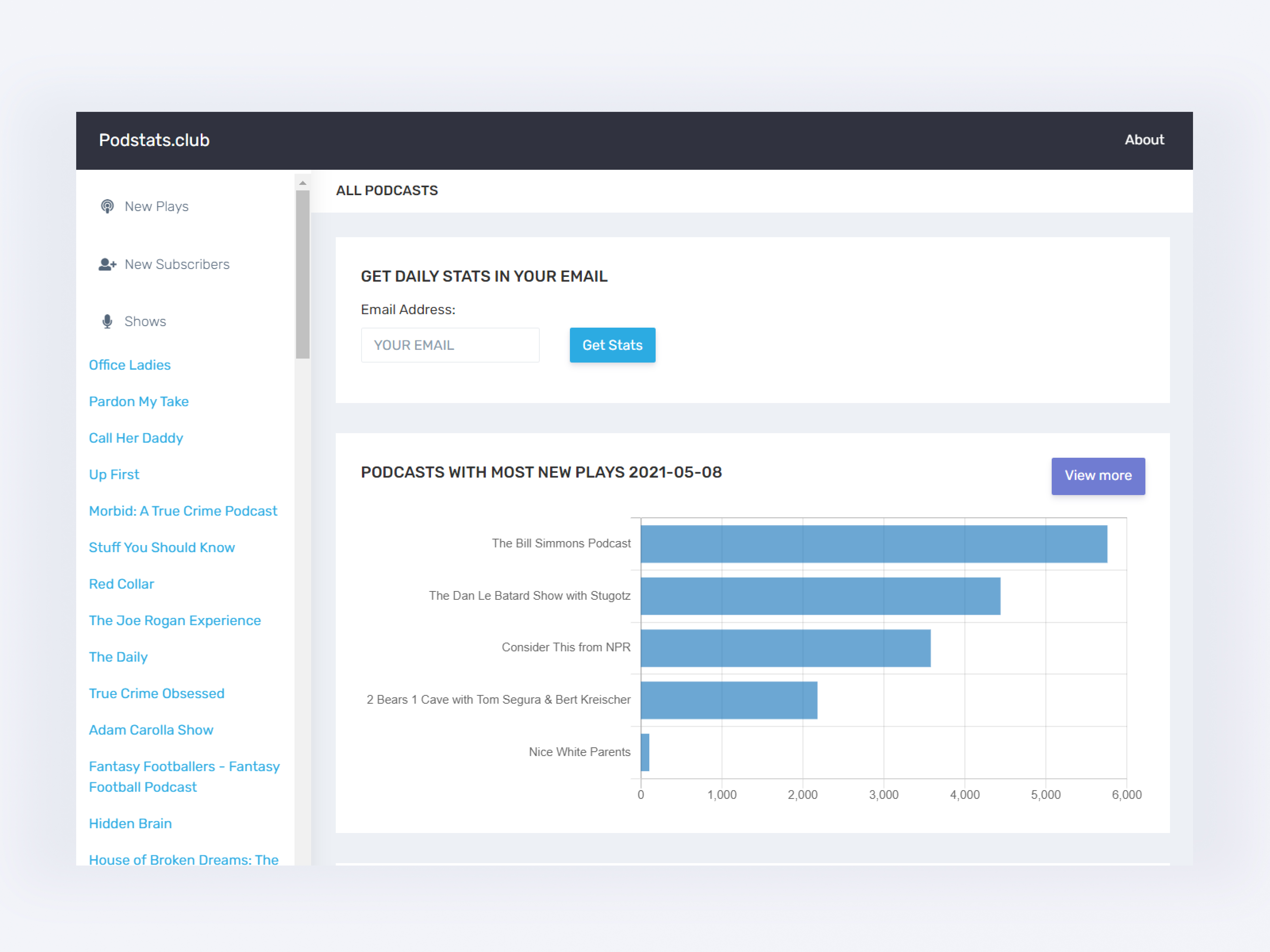Open the Hidden Brain show link
This screenshot has height=952, width=1270.
click(x=130, y=823)
